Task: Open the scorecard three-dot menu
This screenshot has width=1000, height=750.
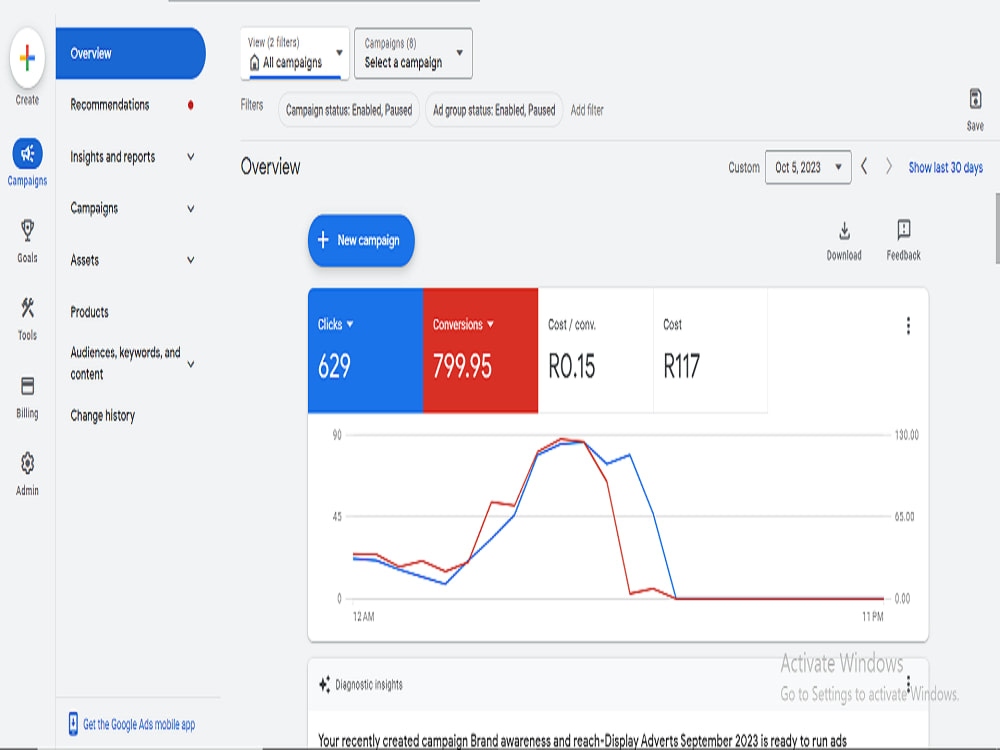Action: click(x=908, y=326)
